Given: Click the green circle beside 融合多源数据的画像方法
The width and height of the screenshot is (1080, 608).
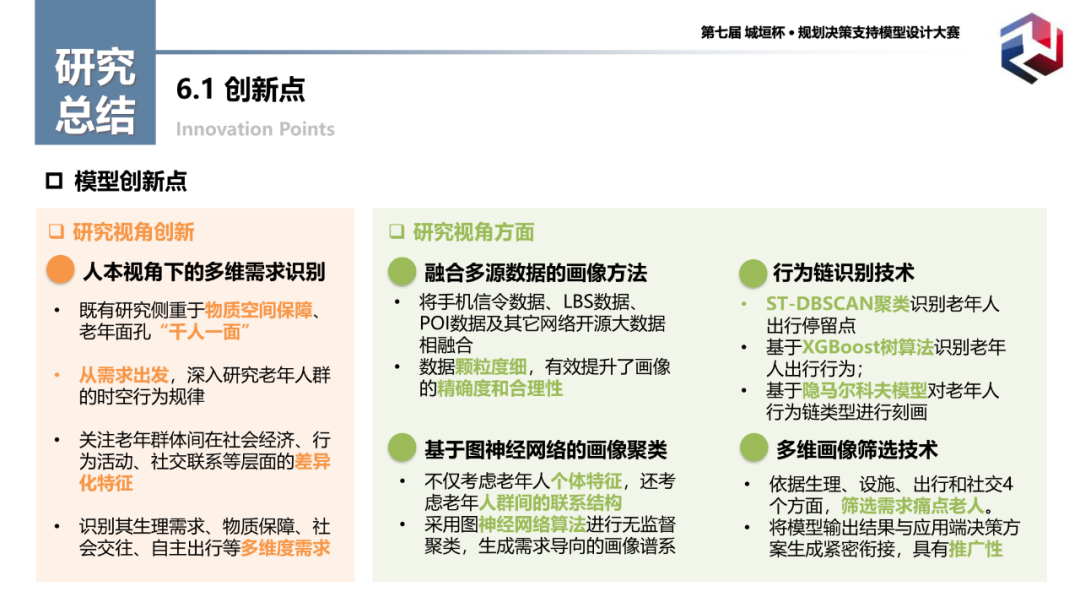Looking at the screenshot, I should [x=402, y=271].
